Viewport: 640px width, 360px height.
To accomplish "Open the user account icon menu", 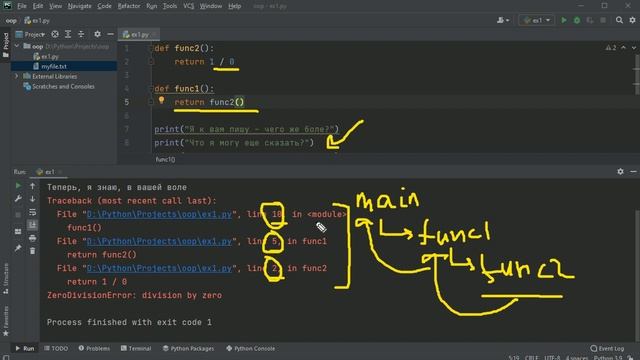I will 502,20.
